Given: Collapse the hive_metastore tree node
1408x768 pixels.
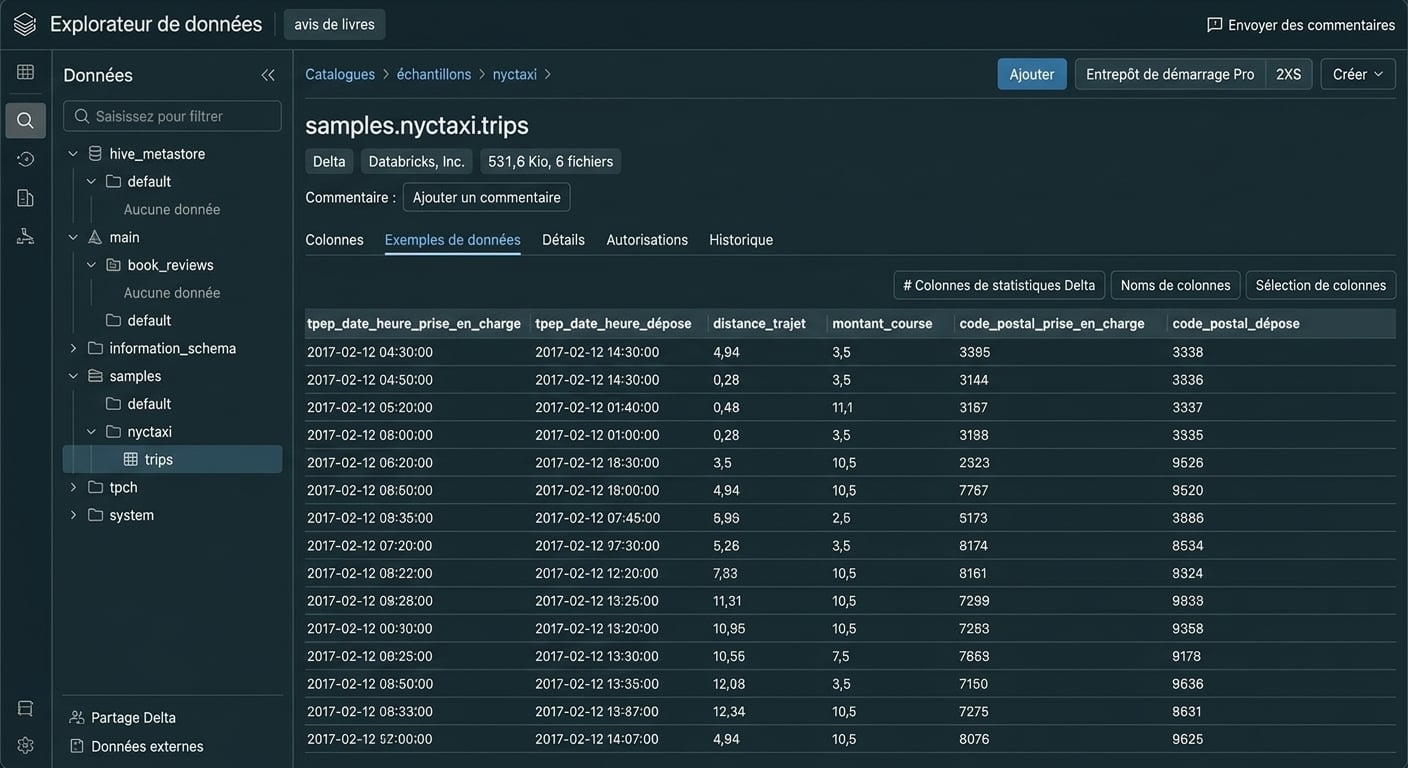Looking at the screenshot, I should (x=72, y=154).
